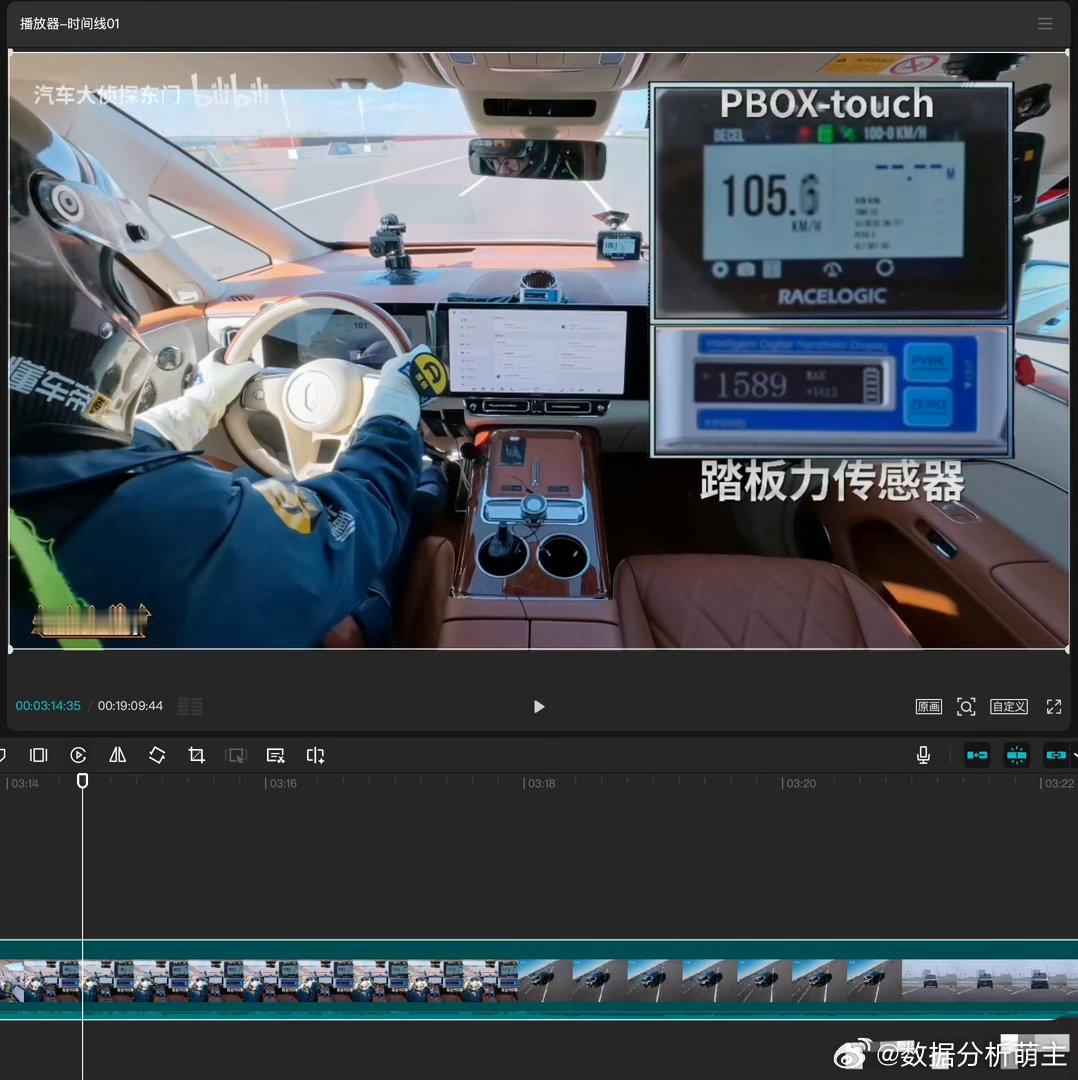This screenshot has width=1078, height=1080.
Task: Toggle main track magnet snapping
Action: point(977,756)
